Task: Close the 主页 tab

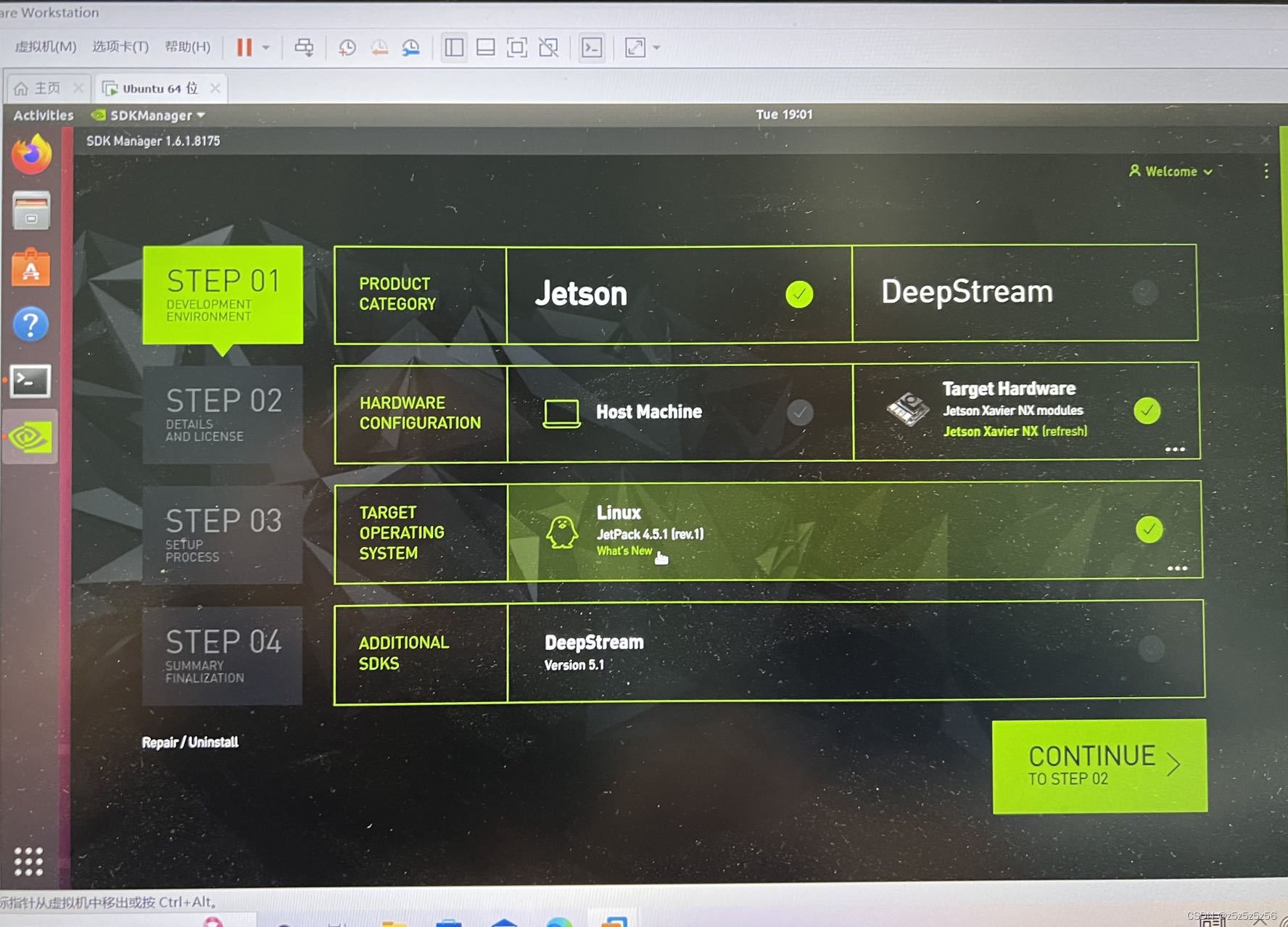Action: pos(78,88)
